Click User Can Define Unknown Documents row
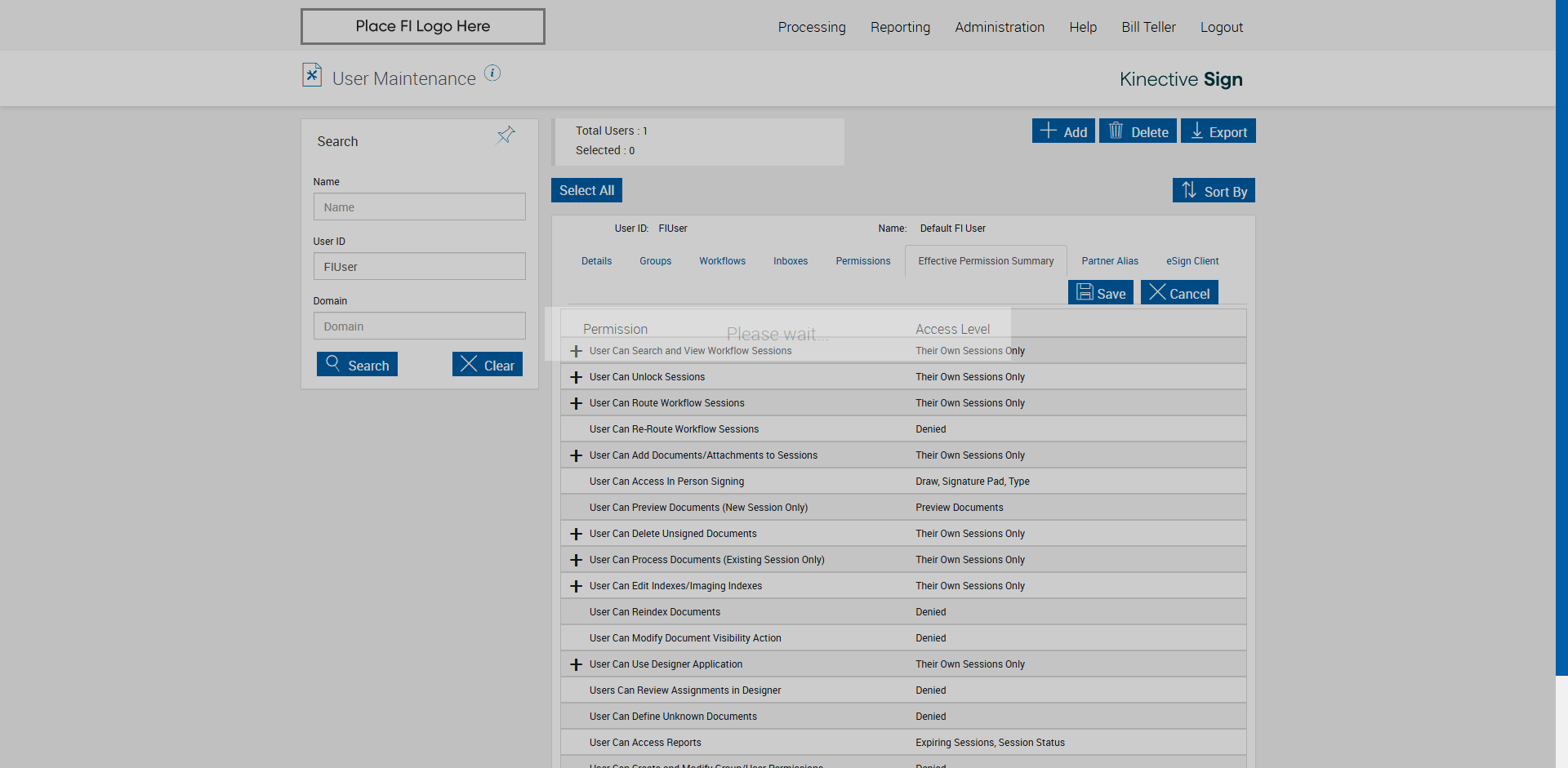This screenshot has width=1568, height=768. [903, 717]
